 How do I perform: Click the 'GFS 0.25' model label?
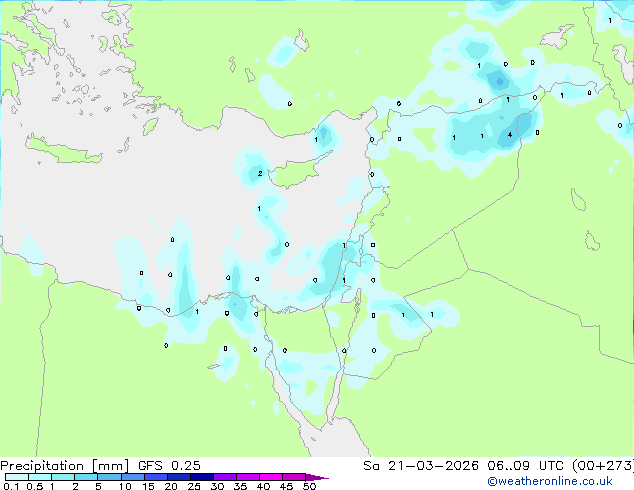169,466
